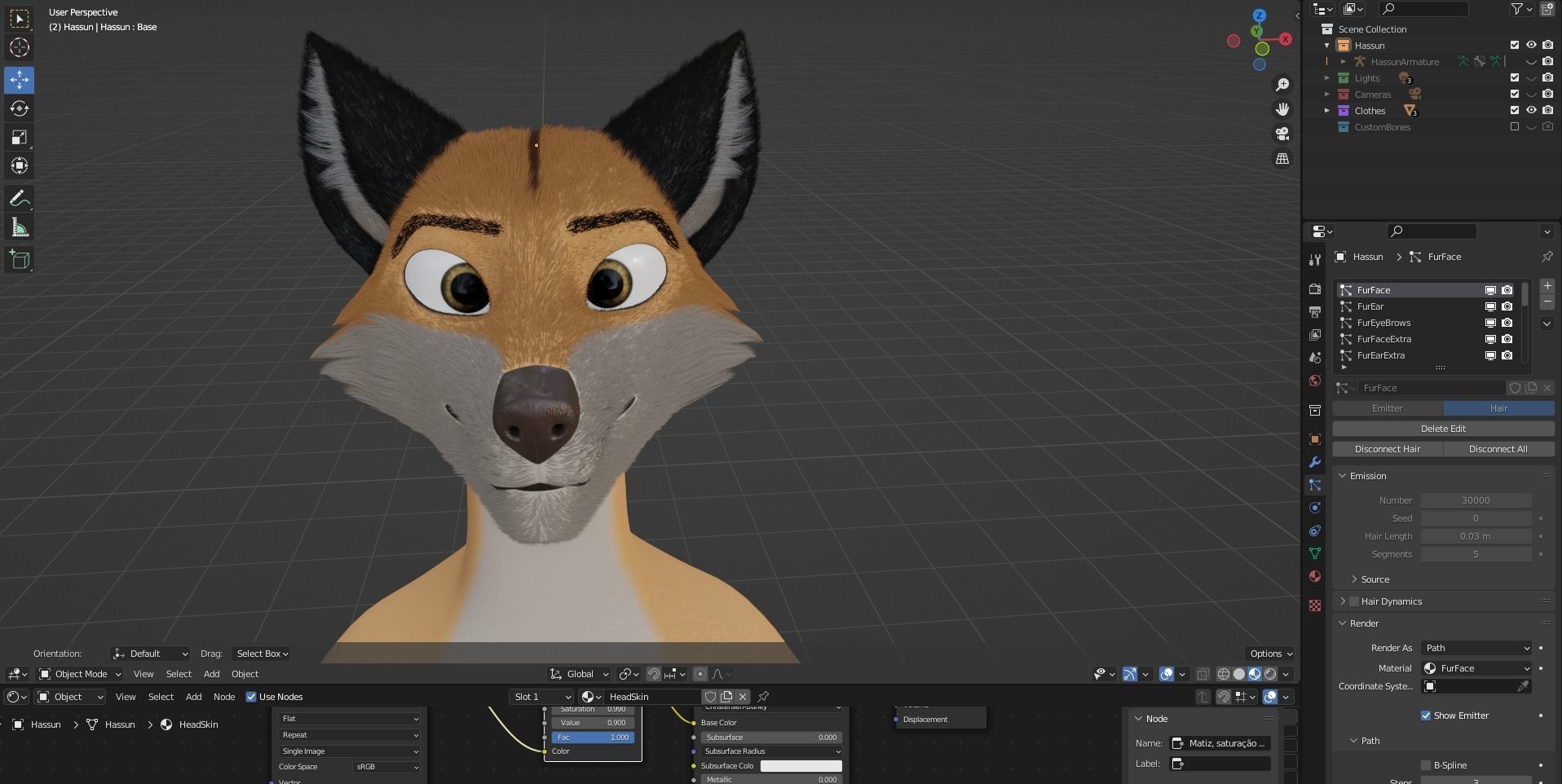Open the Render properties tab
This screenshot has height=784, width=1562.
[1314, 289]
